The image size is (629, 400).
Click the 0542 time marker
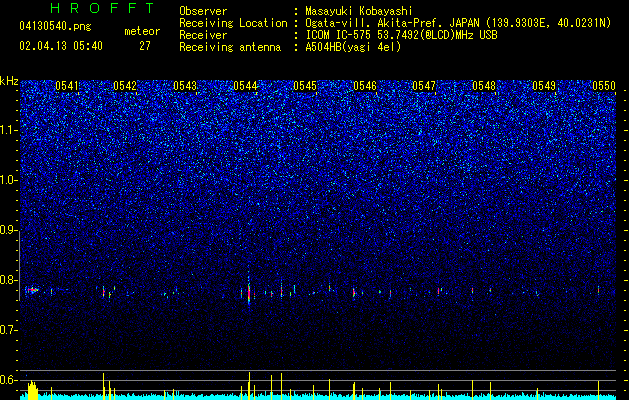125,86
